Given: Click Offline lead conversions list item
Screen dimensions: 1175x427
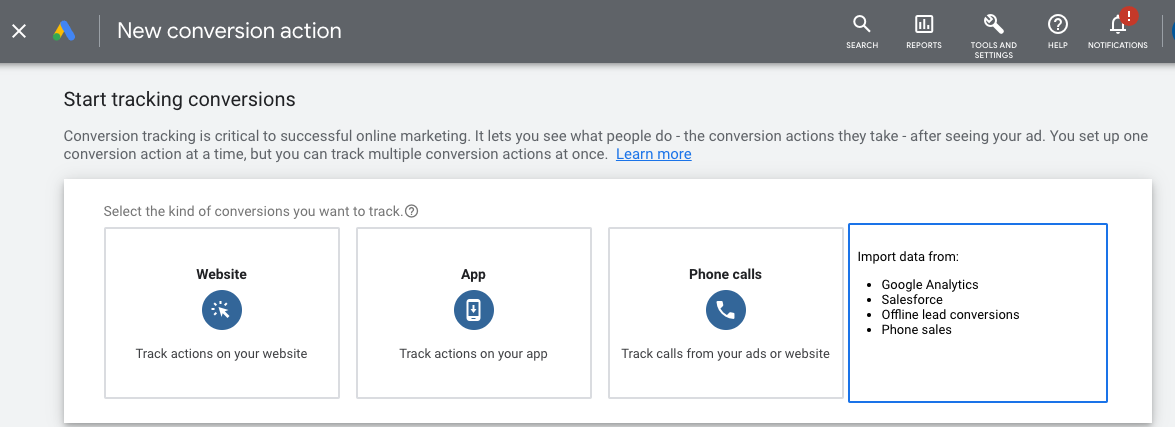Looking at the screenshot, I should [950, 314].
